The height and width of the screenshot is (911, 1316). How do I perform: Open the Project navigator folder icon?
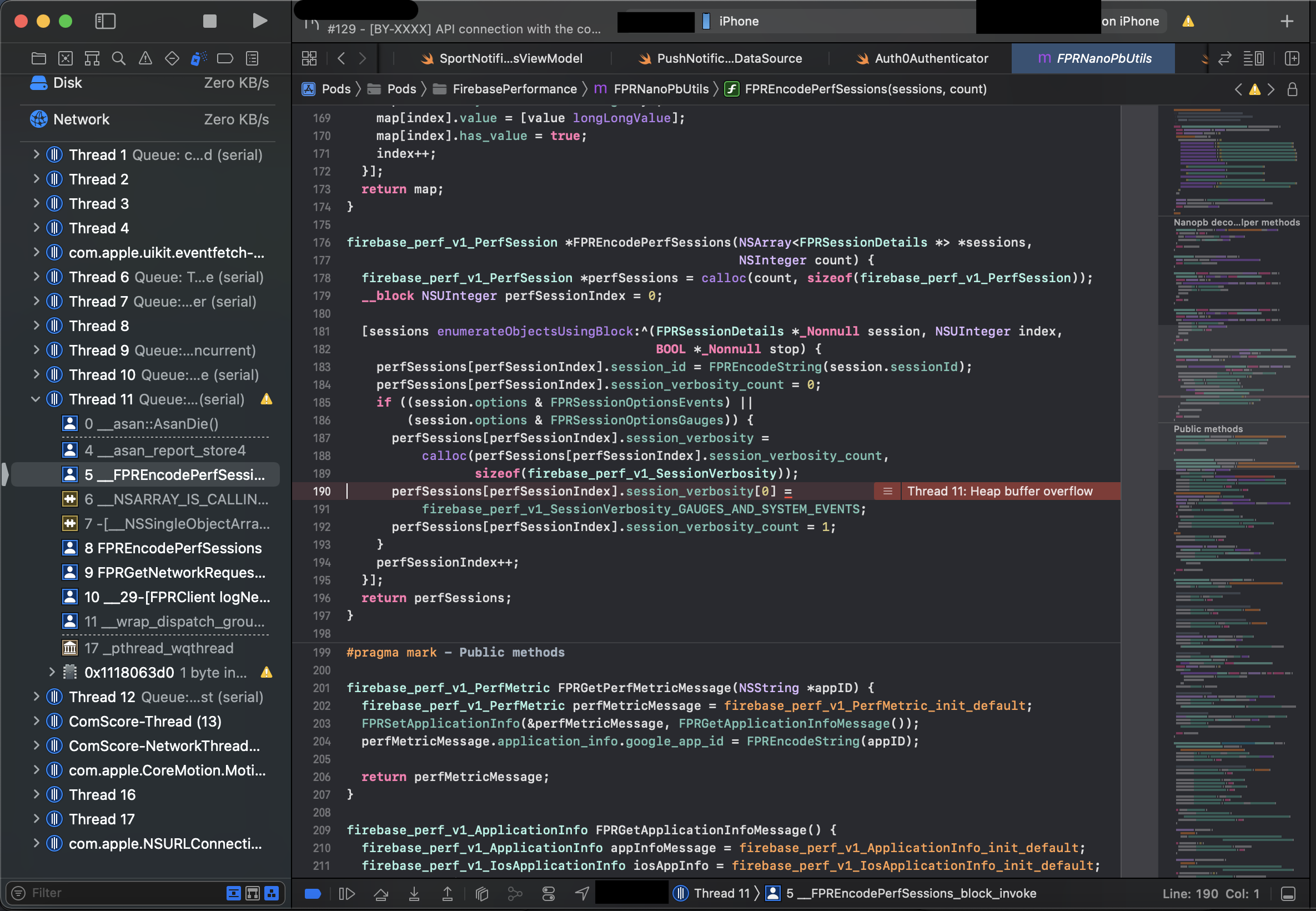coord(39,58)
